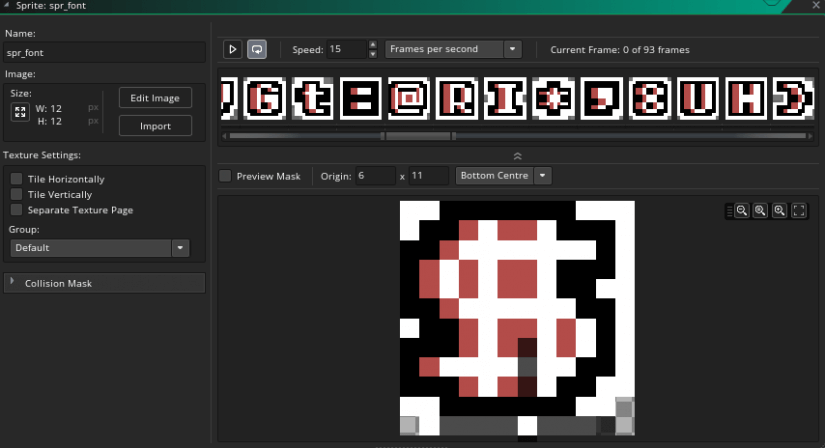
Task: Select the H frame thumbnail
Action: pos(746,98)
